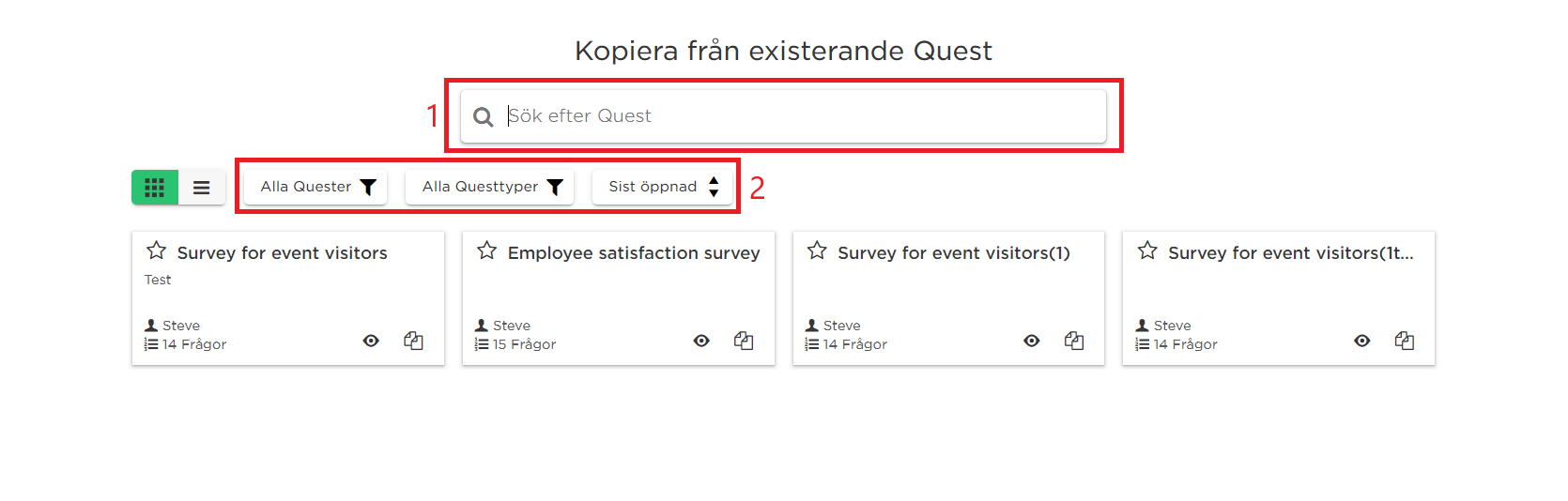Screen dimensions: 1568x501
Task: Switch to grid view layout
Action: point(155,187)
